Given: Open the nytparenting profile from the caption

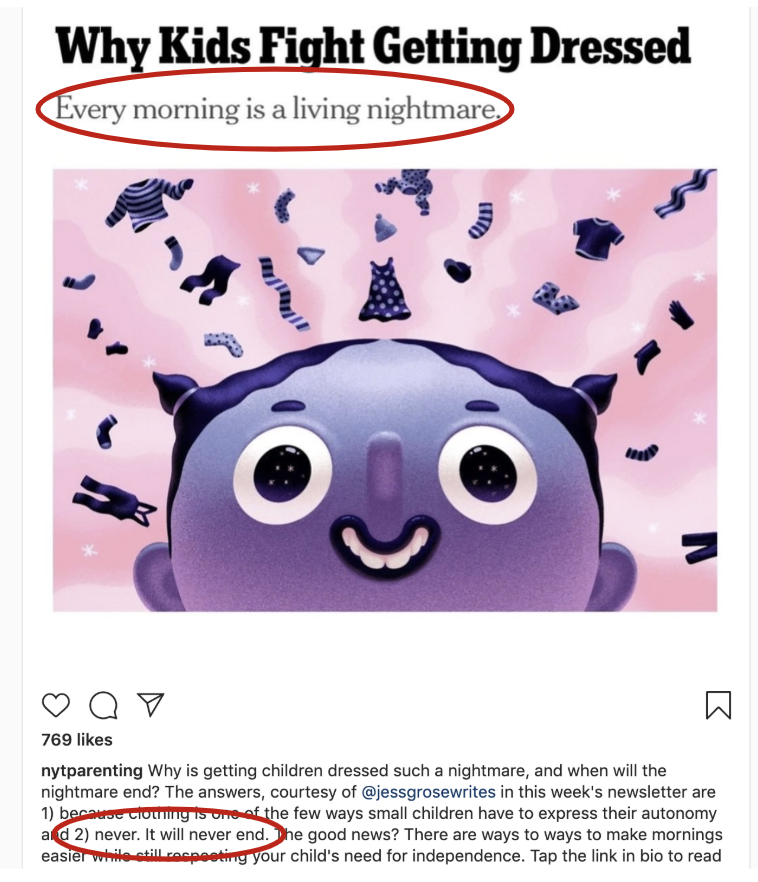Looking at the screenshot, I should (x=92, y=771).
